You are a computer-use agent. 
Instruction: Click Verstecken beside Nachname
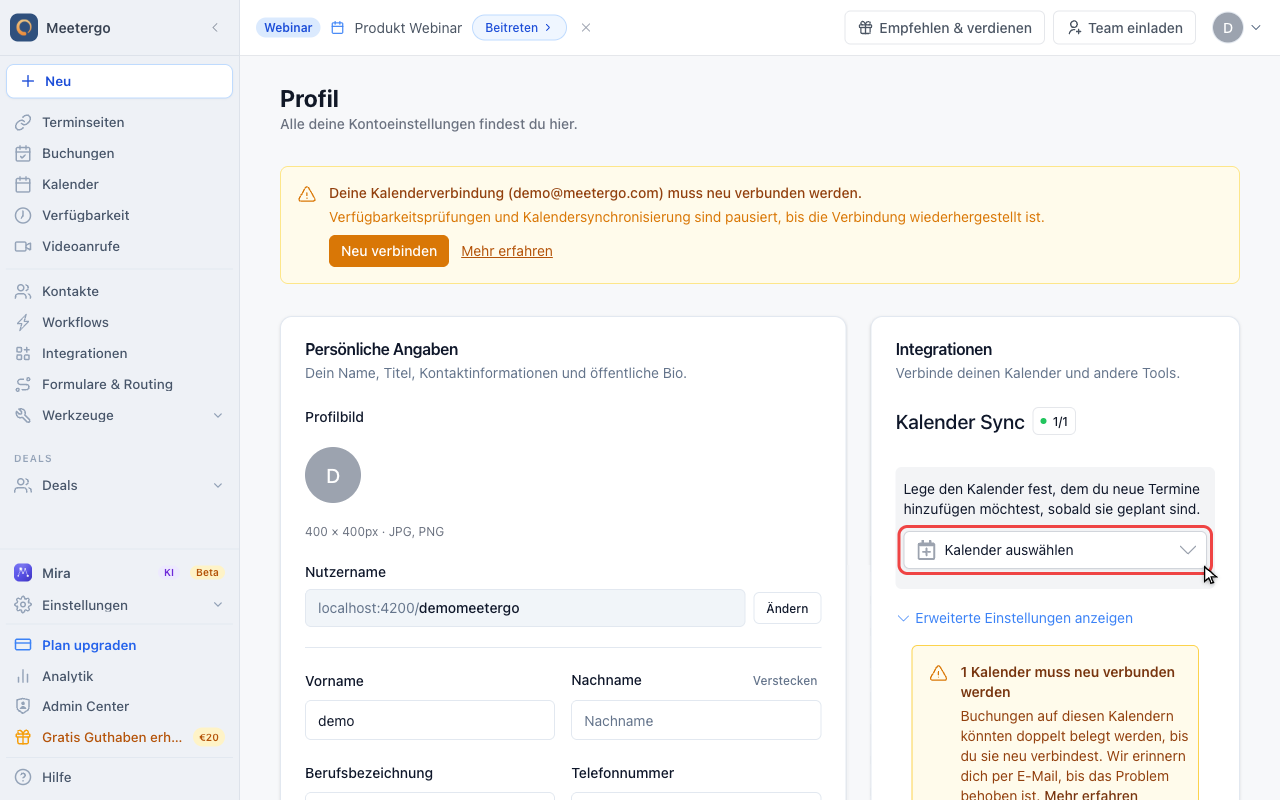(x=785, y=680)
